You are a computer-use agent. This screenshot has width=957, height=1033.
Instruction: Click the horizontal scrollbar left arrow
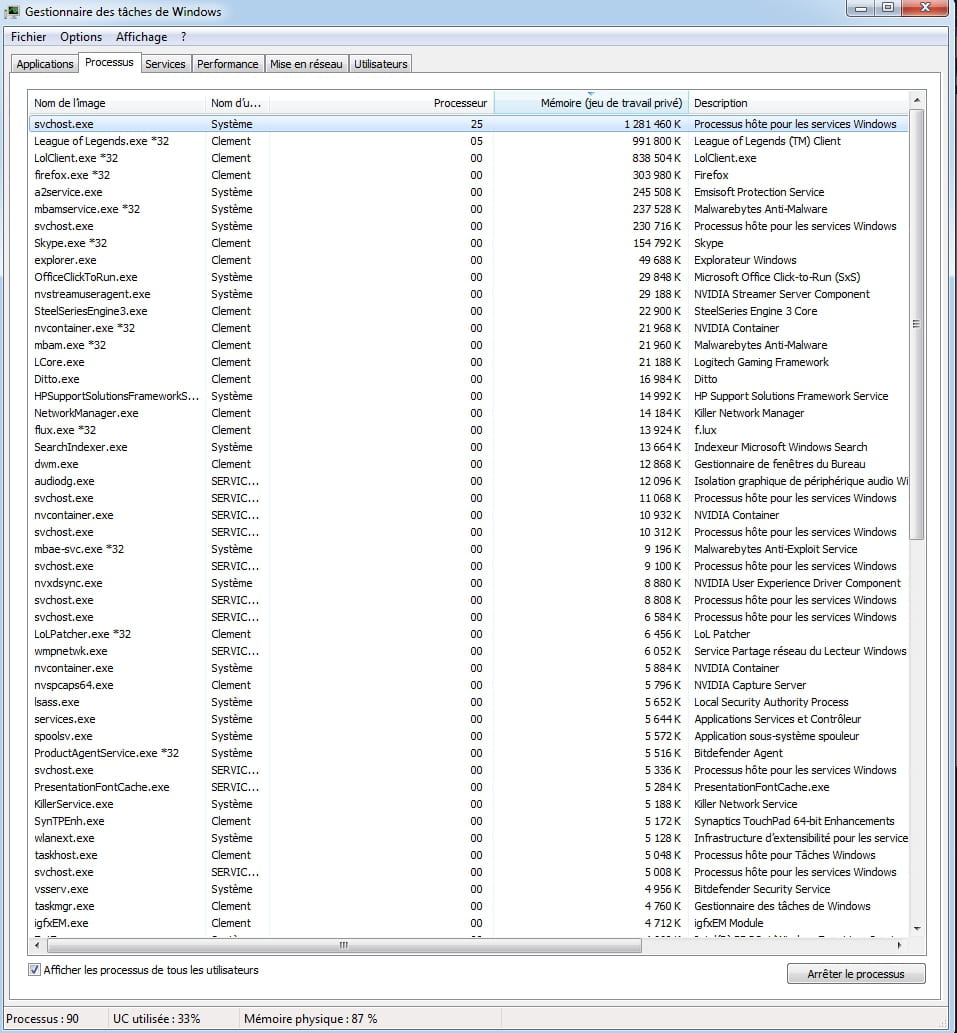[37, 944]
